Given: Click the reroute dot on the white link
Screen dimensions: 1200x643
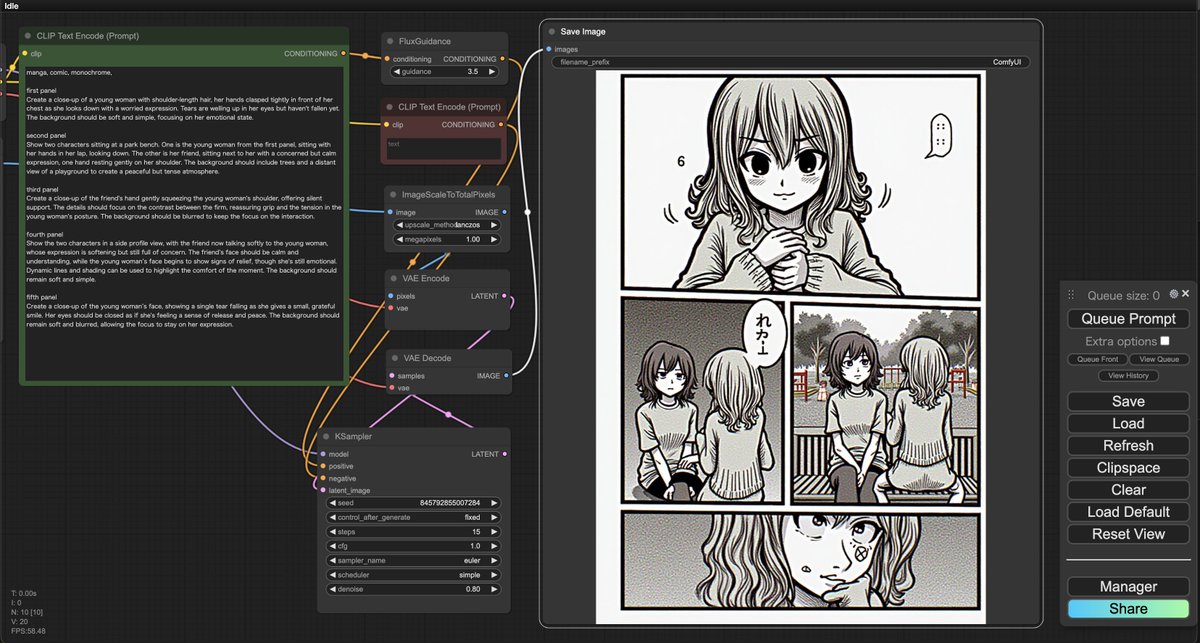Looking at the screenshot, I should [527, 211].
